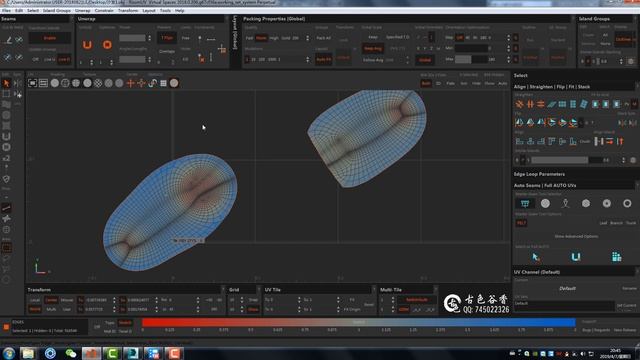
Task: Click the Max orientation slider
Action: pyautogui.click(x=470, y=59)
